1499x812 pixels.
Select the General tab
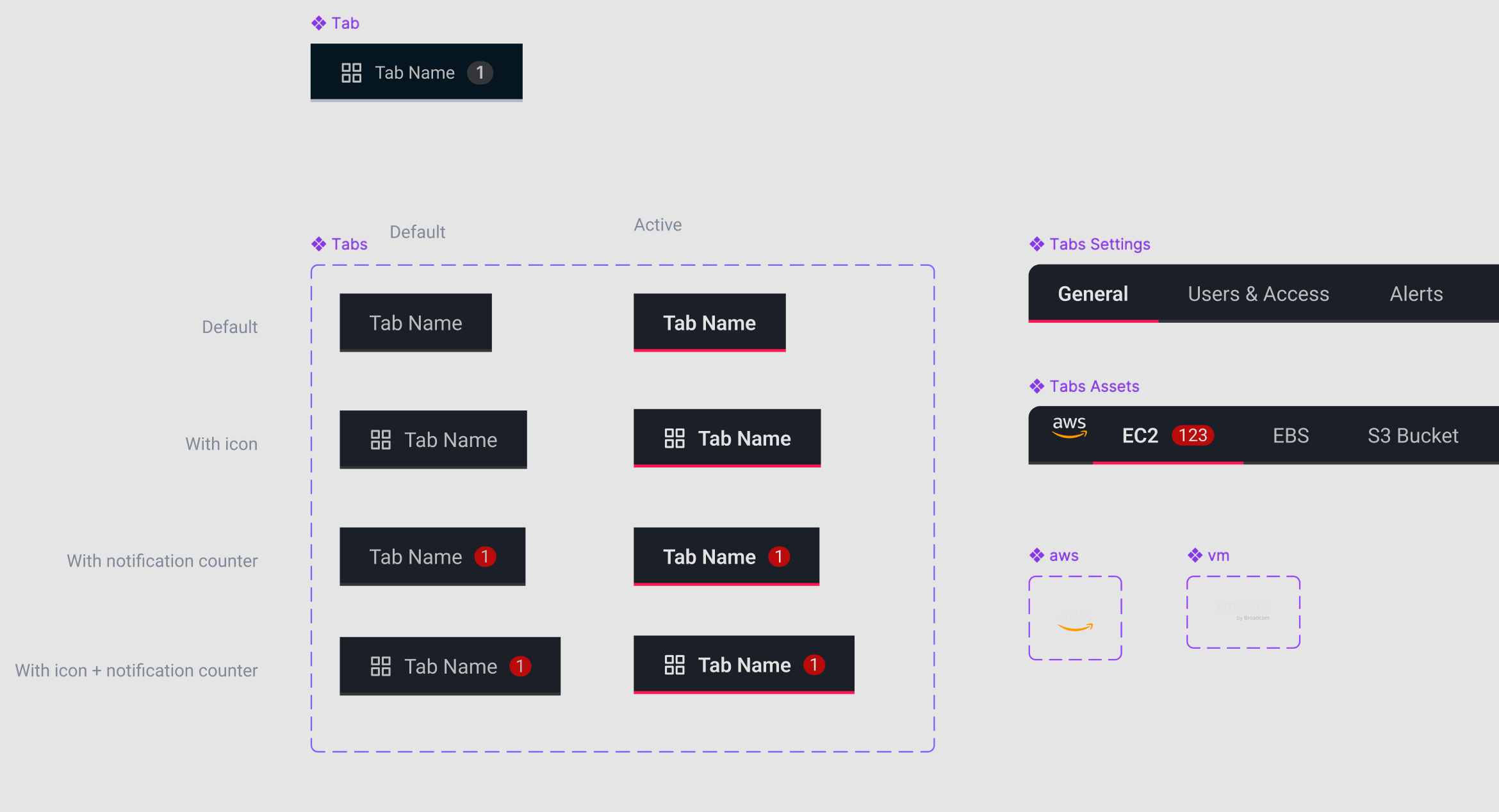click(1093, 294)
